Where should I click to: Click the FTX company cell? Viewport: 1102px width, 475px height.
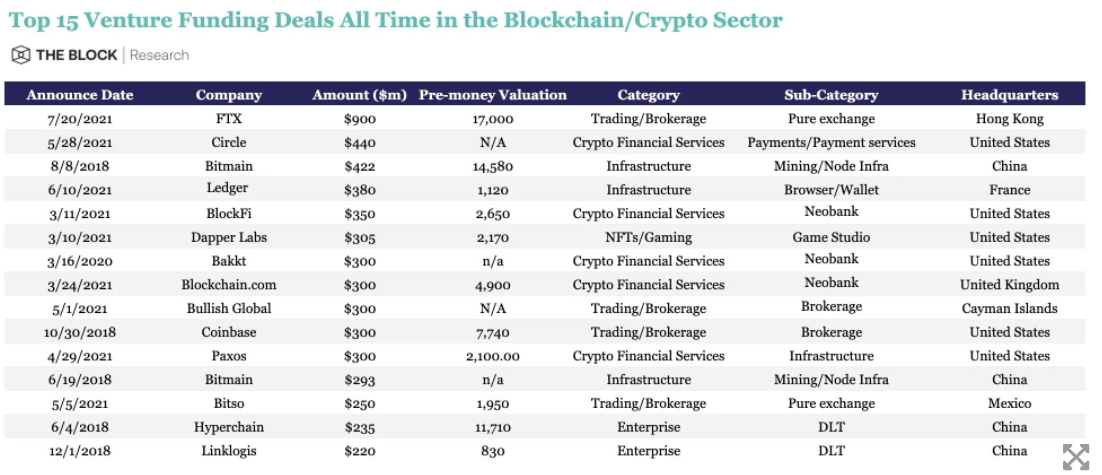tap(229, 119)
